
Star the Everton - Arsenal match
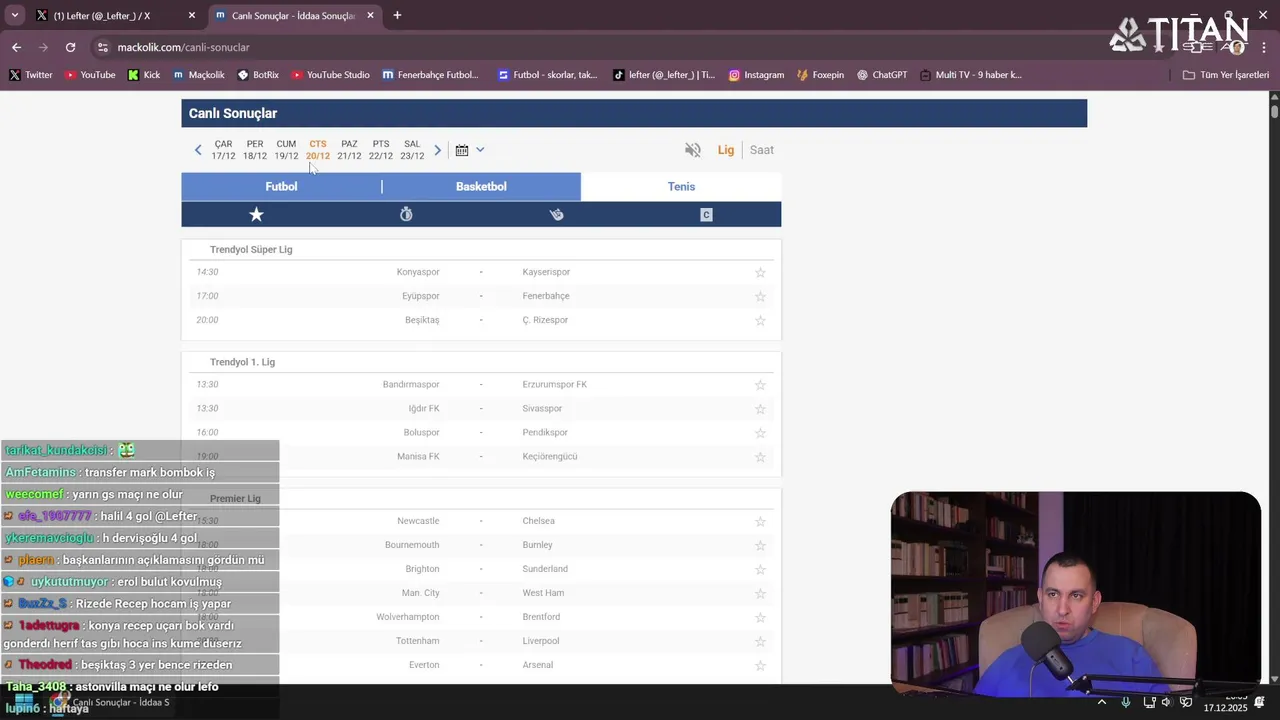point(760,665)
